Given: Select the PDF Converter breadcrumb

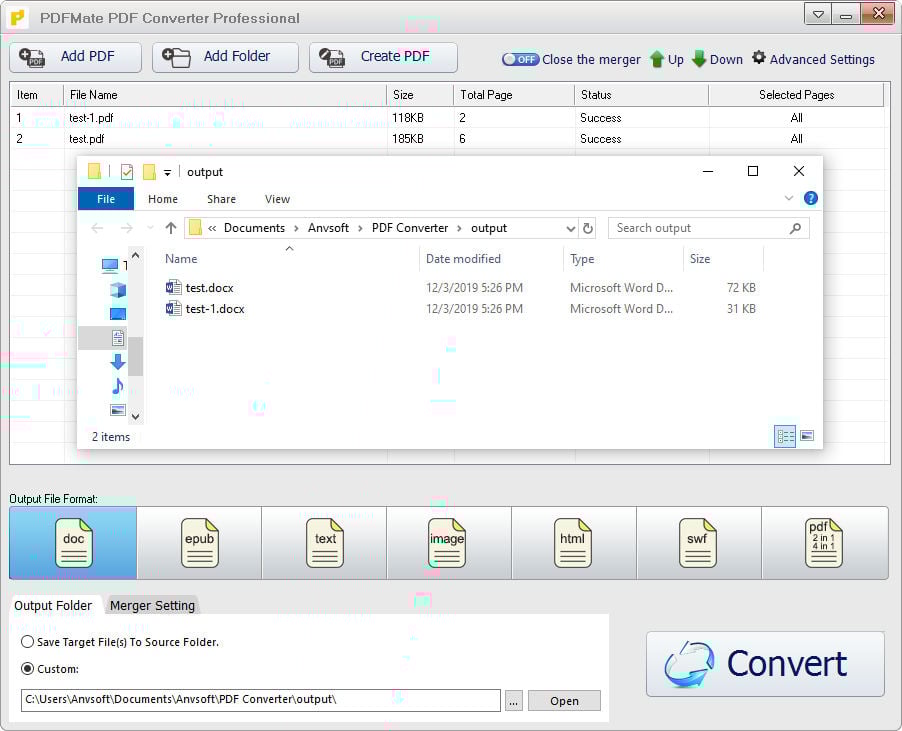Looking at the screenshot, I should tap(410, 228).
